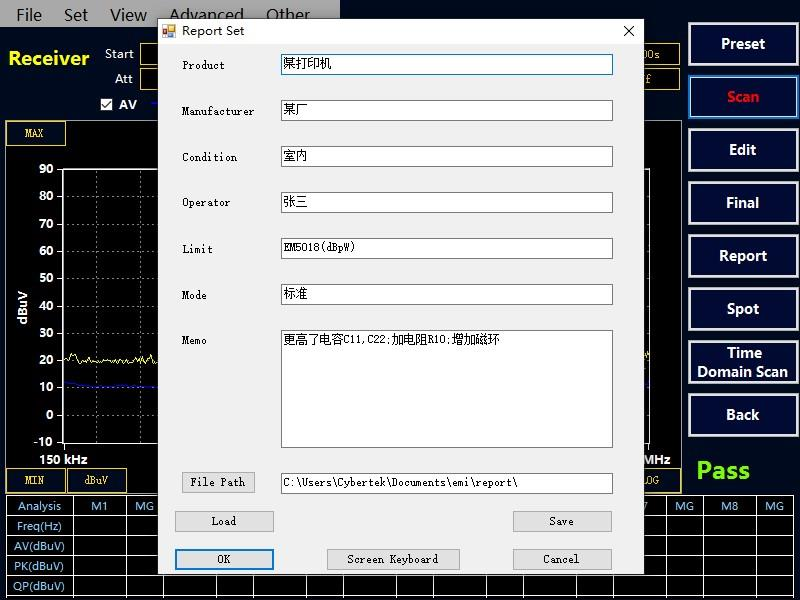The image size is (800, 600).
Task: Click Save in the report dialog
Action: [561, 521]
